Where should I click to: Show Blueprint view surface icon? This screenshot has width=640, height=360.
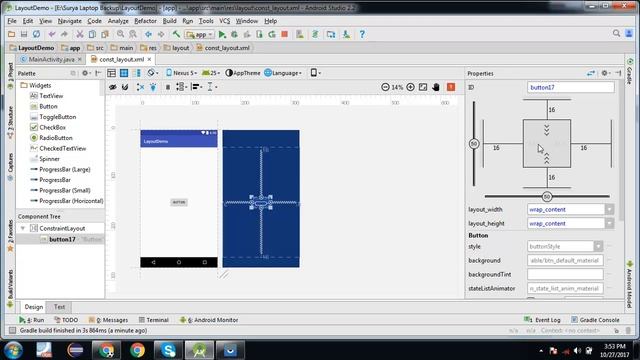pyautogui.click(x=124, y=73)
